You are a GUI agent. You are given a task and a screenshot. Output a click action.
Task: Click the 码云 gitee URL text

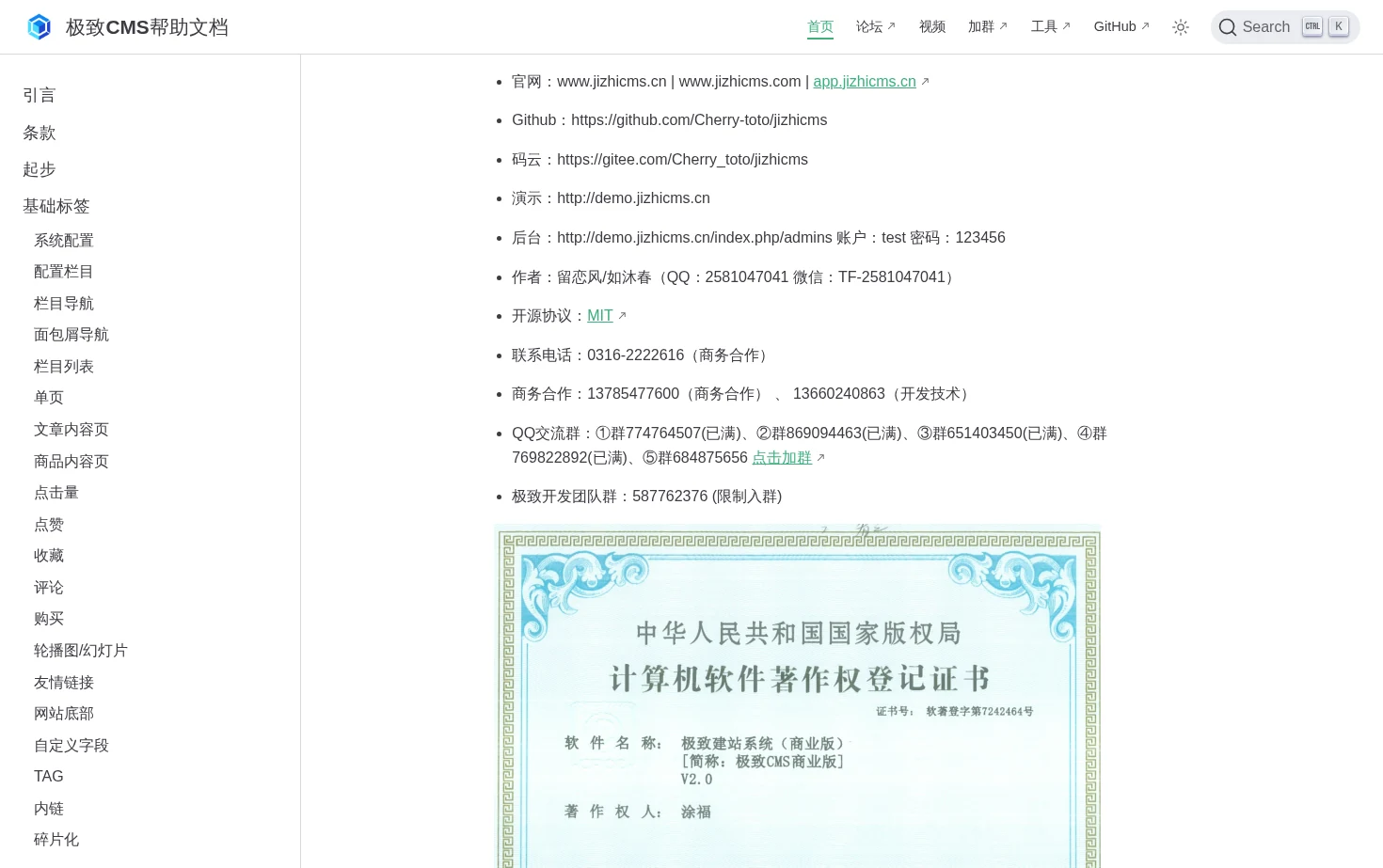point(682,160)
